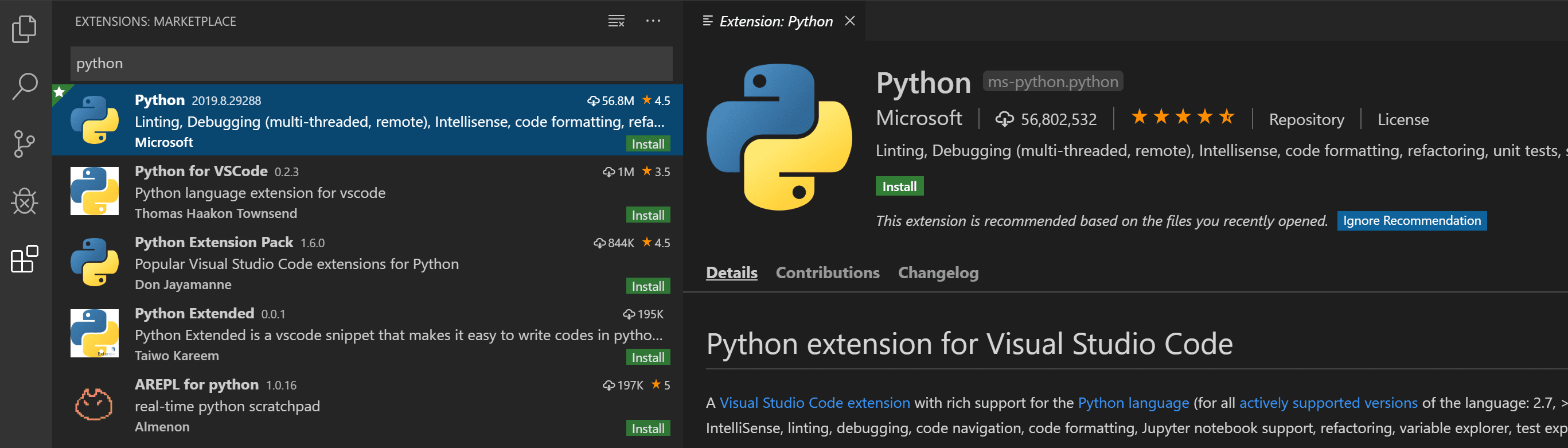
Task: Click Python Extension Pack logo icon
Action: click(x=95, y=262)
